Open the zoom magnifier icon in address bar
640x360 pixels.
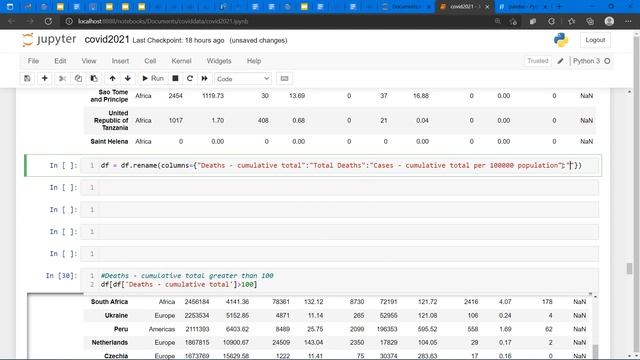coord(497,21)
